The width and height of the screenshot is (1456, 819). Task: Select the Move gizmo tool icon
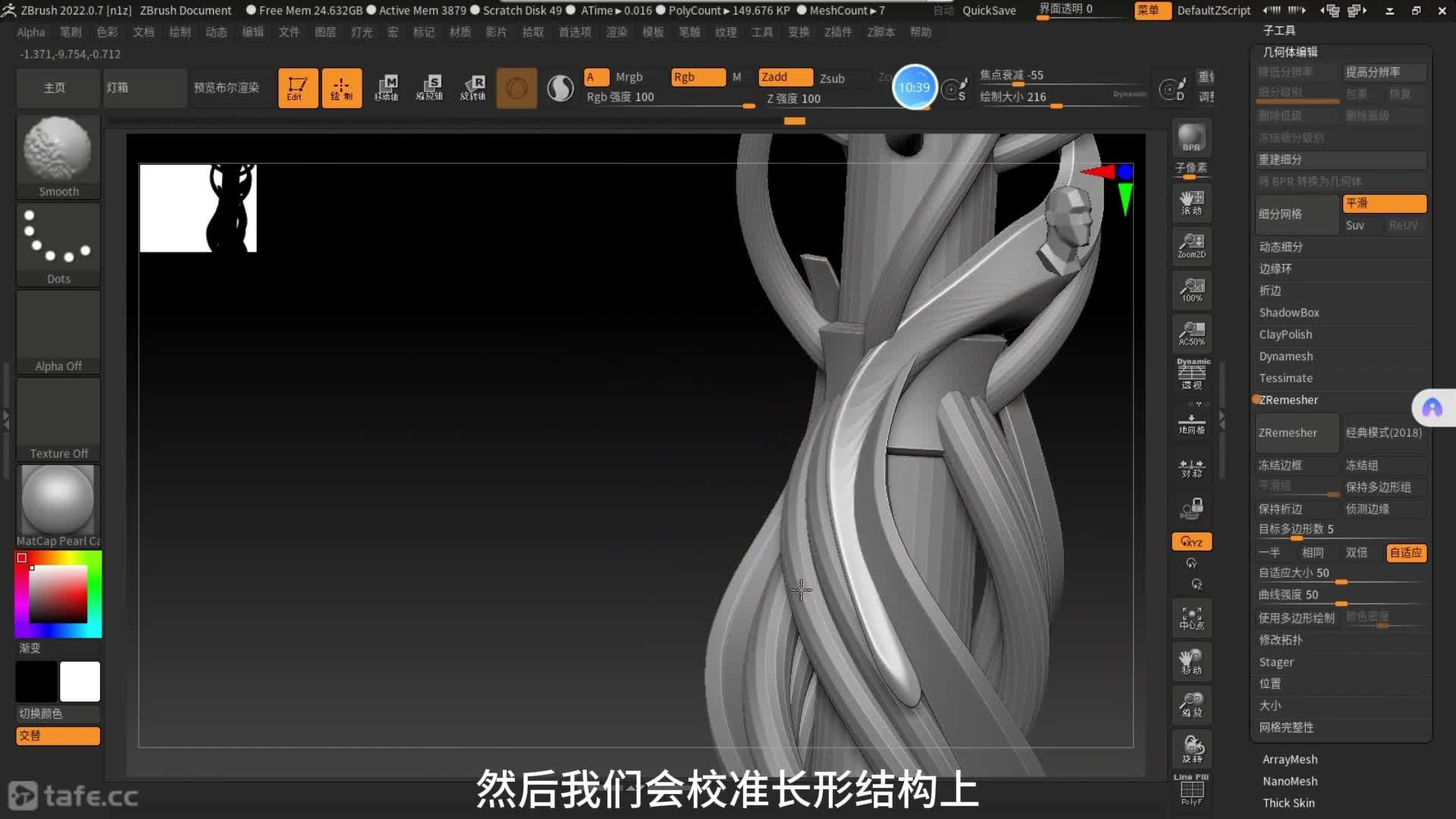386,88
